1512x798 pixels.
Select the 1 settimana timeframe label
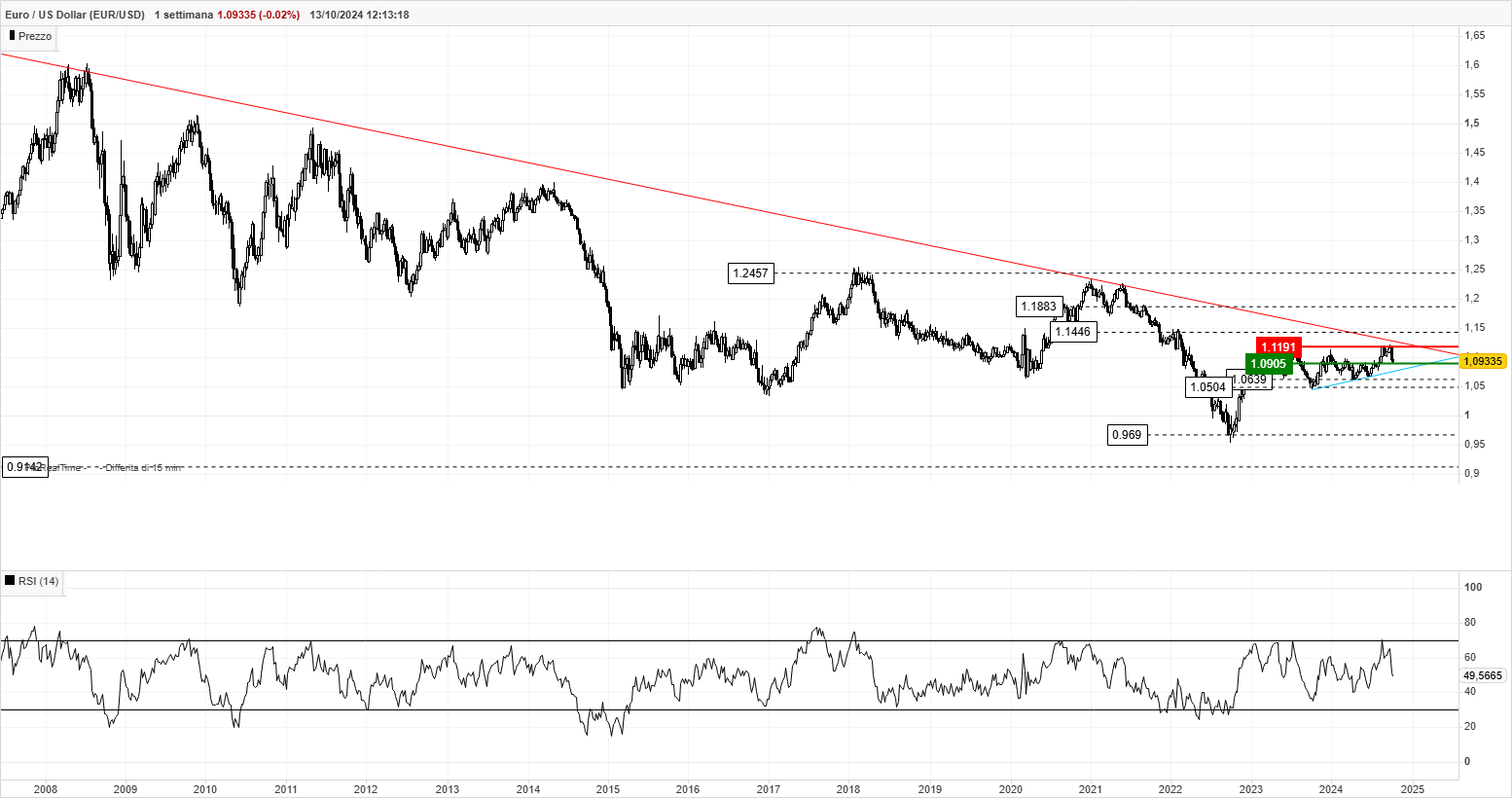183,15
